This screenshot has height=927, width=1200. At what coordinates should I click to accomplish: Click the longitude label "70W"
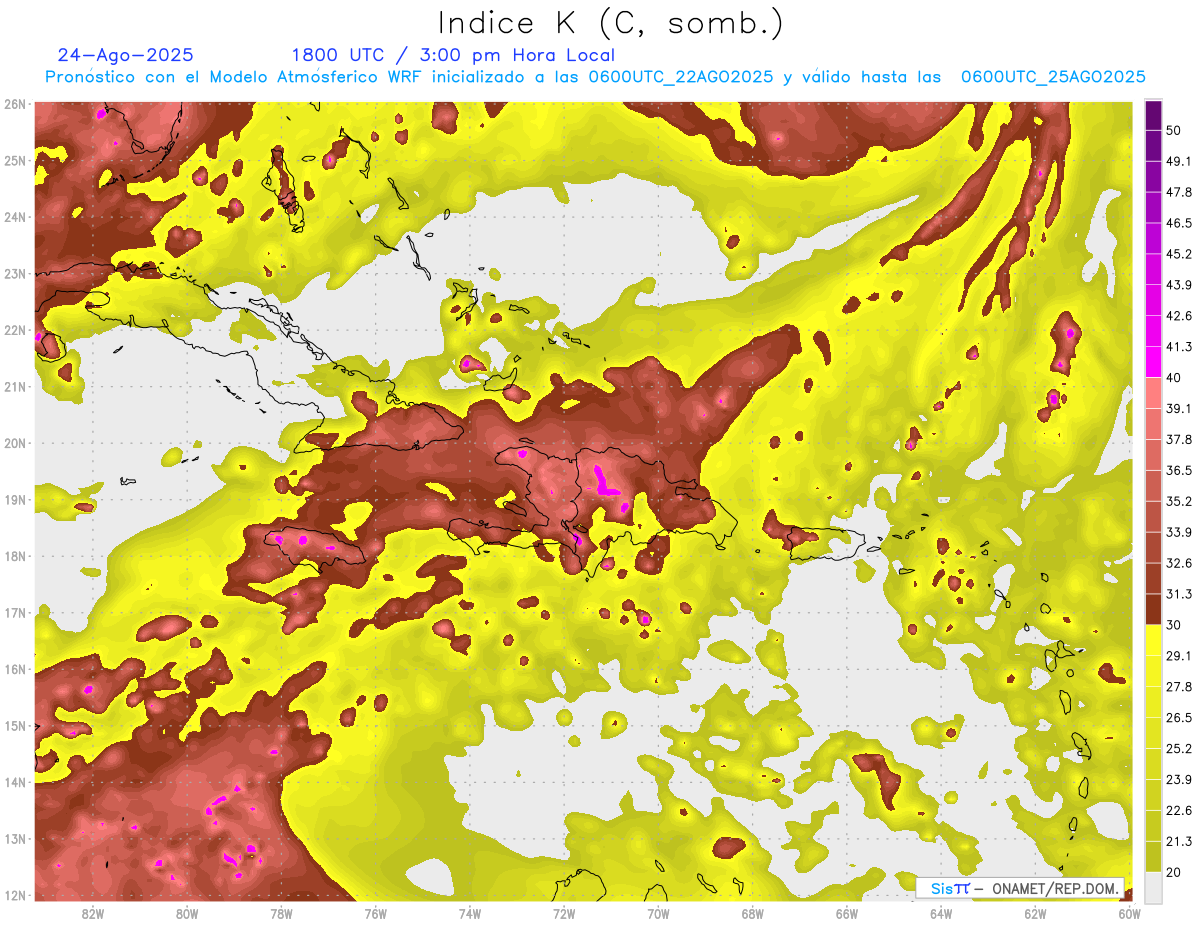658,913
